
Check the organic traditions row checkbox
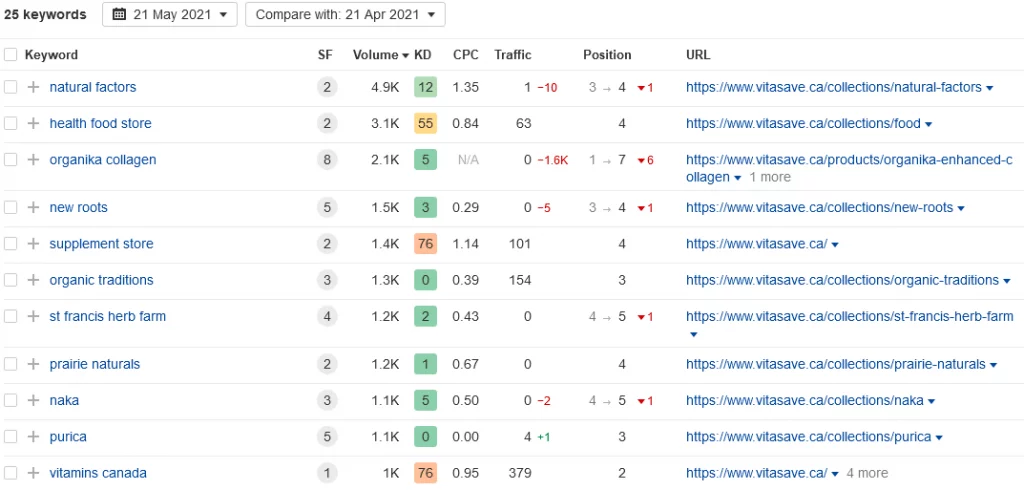(x=10, y=280)
